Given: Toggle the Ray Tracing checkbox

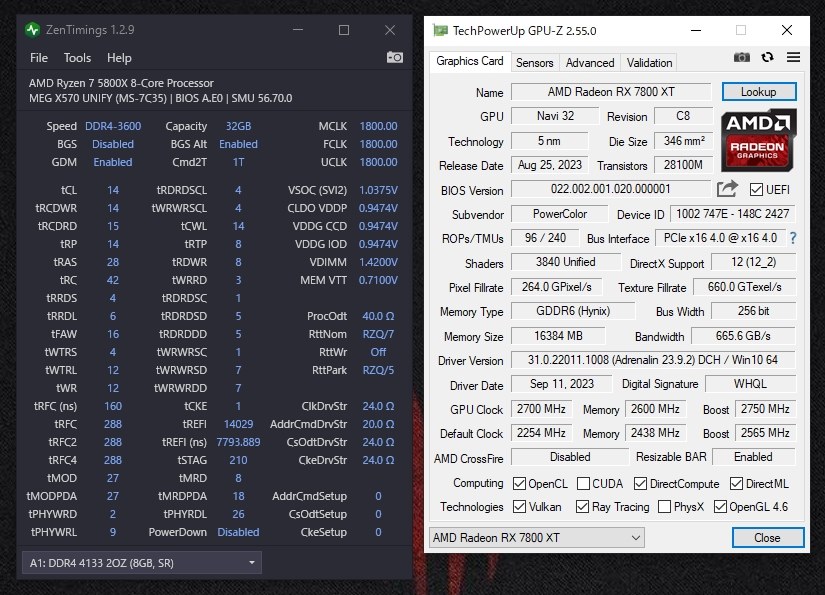Looking at the screenshot, I should click(x=583, y=507).
